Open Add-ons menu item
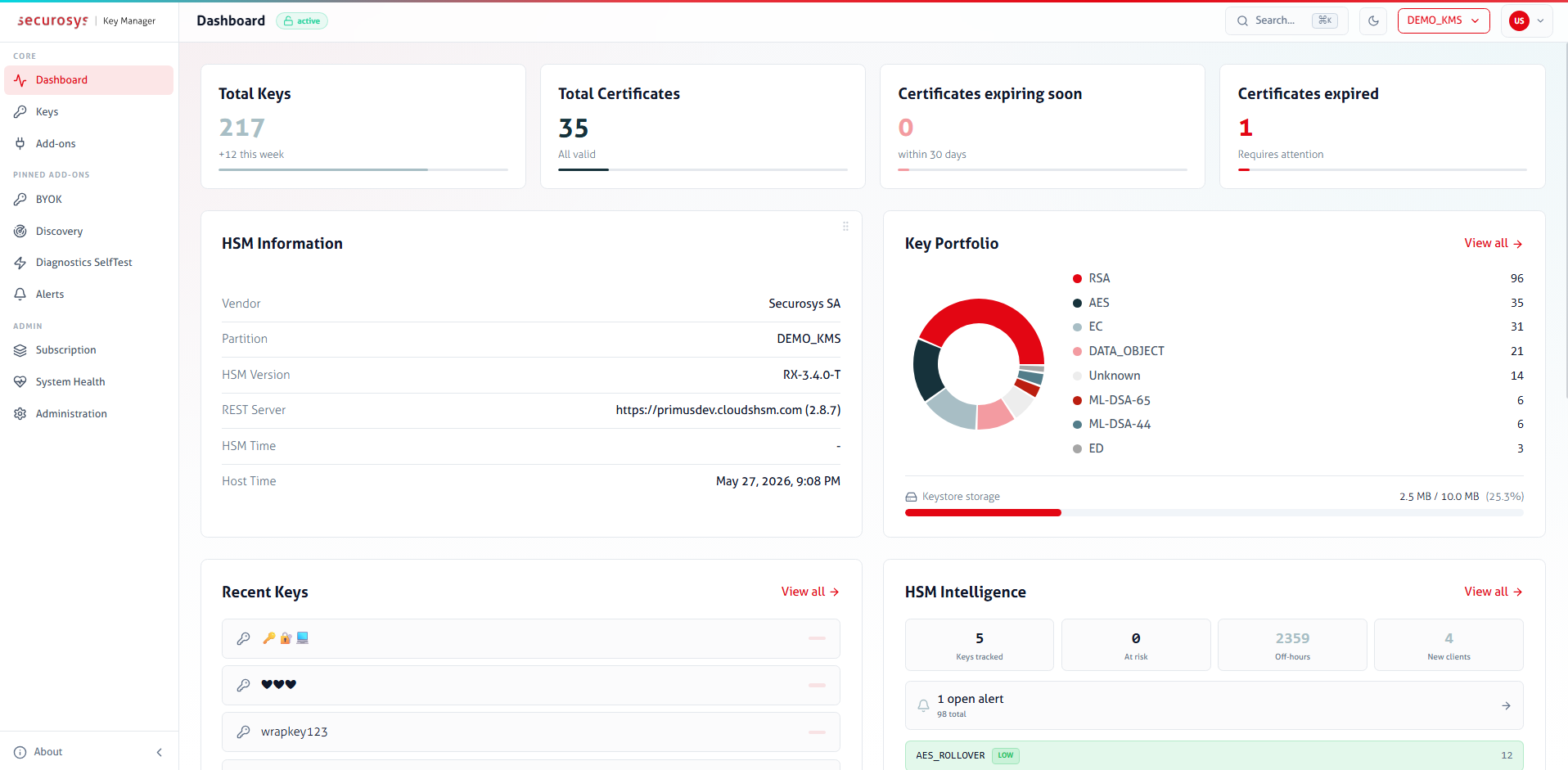 (x=89, y=144)
